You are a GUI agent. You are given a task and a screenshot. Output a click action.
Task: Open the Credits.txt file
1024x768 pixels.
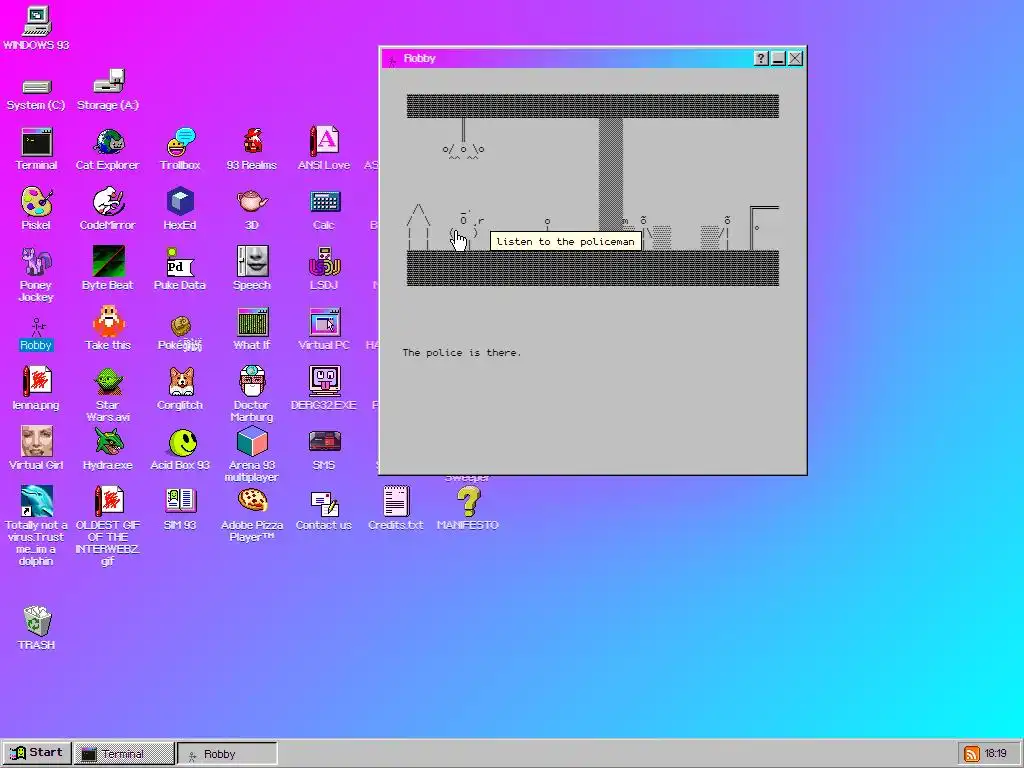tap(395, 509)
